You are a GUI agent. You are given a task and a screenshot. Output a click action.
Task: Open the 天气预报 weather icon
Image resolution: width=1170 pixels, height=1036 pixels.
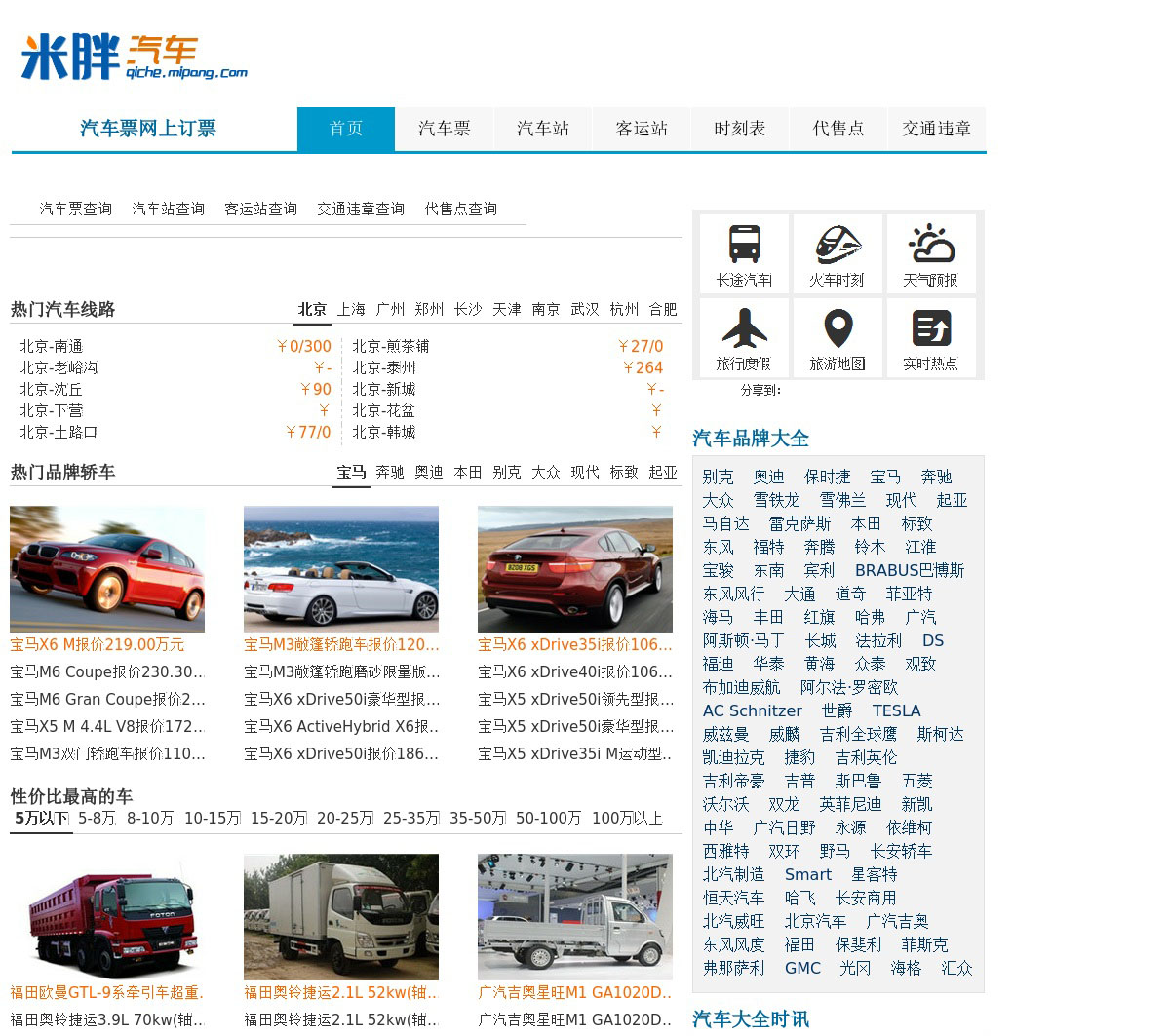click(930, 253)
